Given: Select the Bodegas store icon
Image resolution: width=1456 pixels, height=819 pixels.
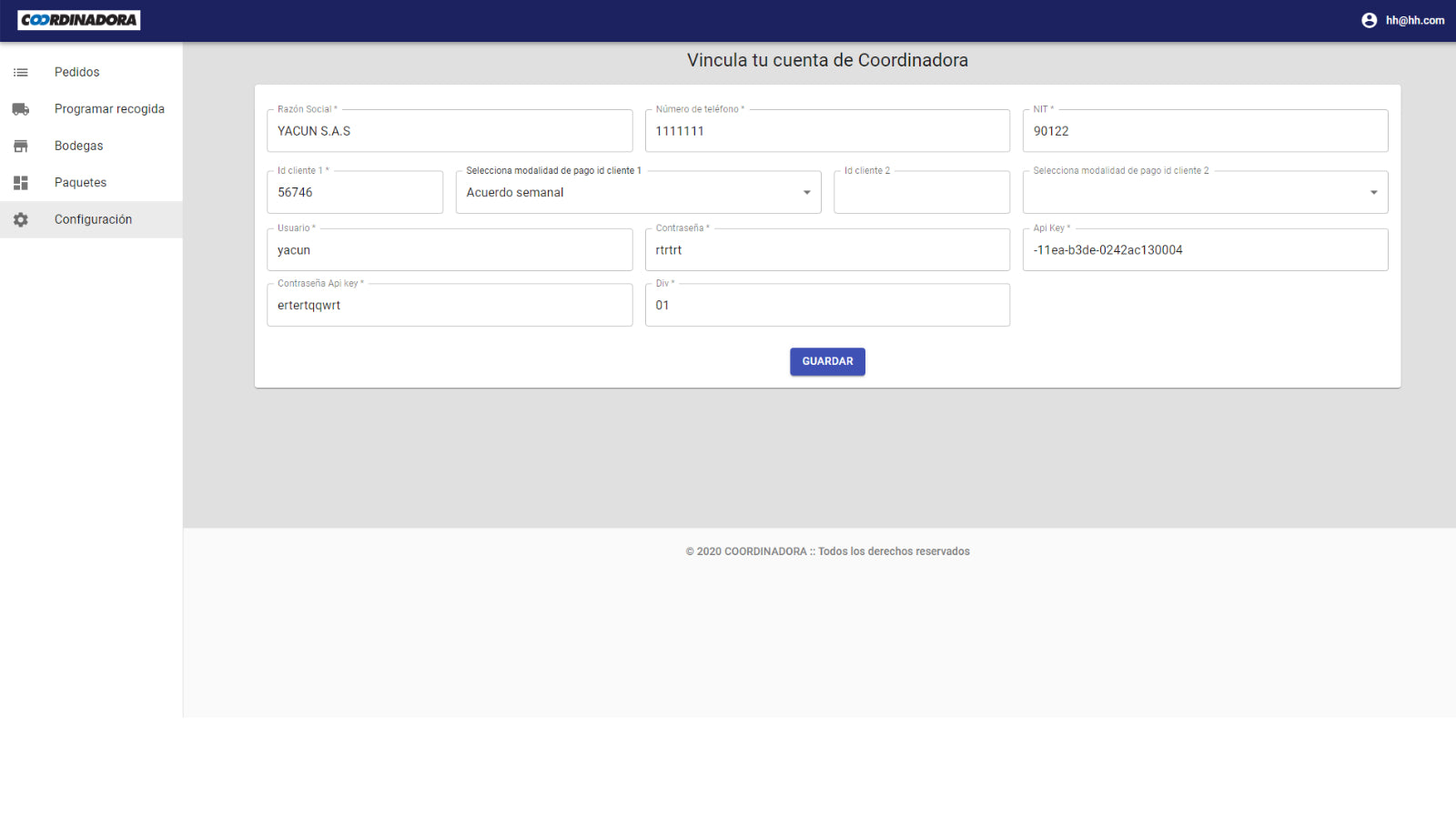Looking at the screenshot, I should [20, 145].
